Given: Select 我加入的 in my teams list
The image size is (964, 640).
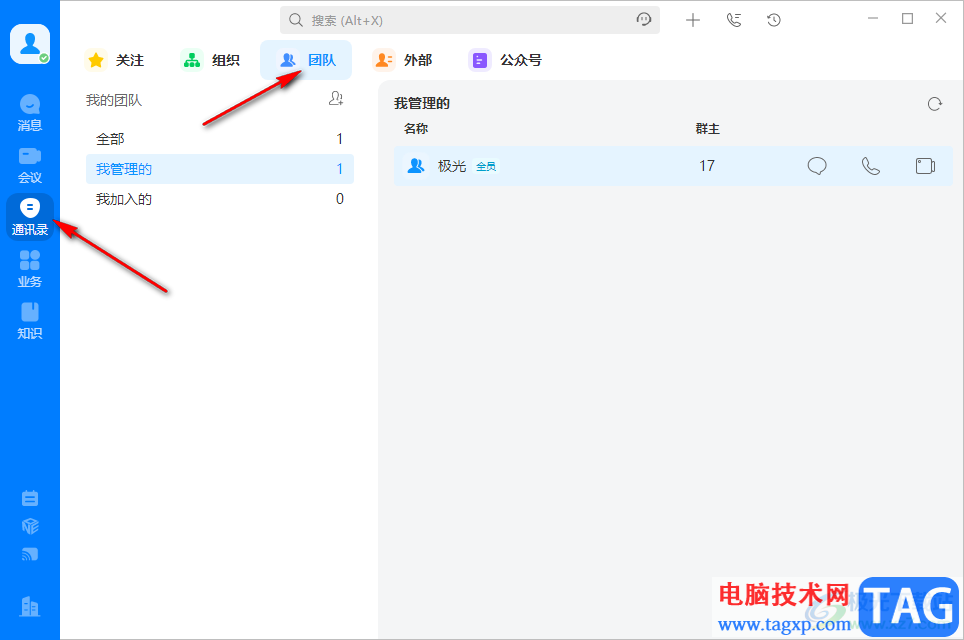Looking at the screenshot, I should pyautogui.click(x=219, y=199).
